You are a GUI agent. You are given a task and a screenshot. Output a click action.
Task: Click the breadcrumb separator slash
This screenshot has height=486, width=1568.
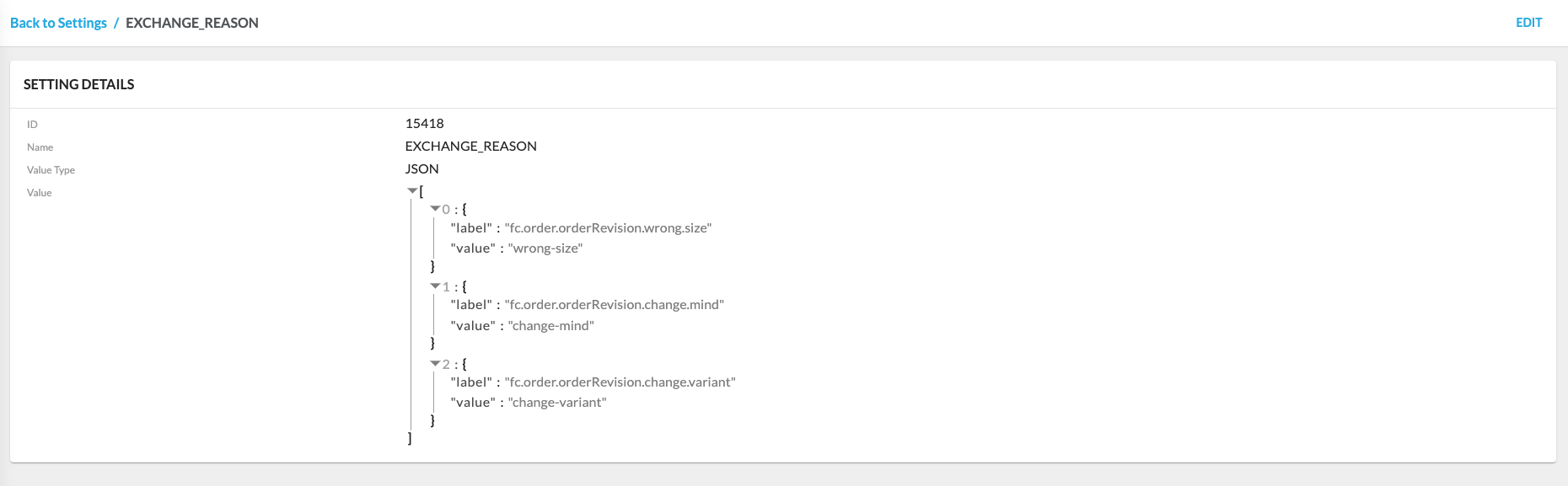coord(118,23)
